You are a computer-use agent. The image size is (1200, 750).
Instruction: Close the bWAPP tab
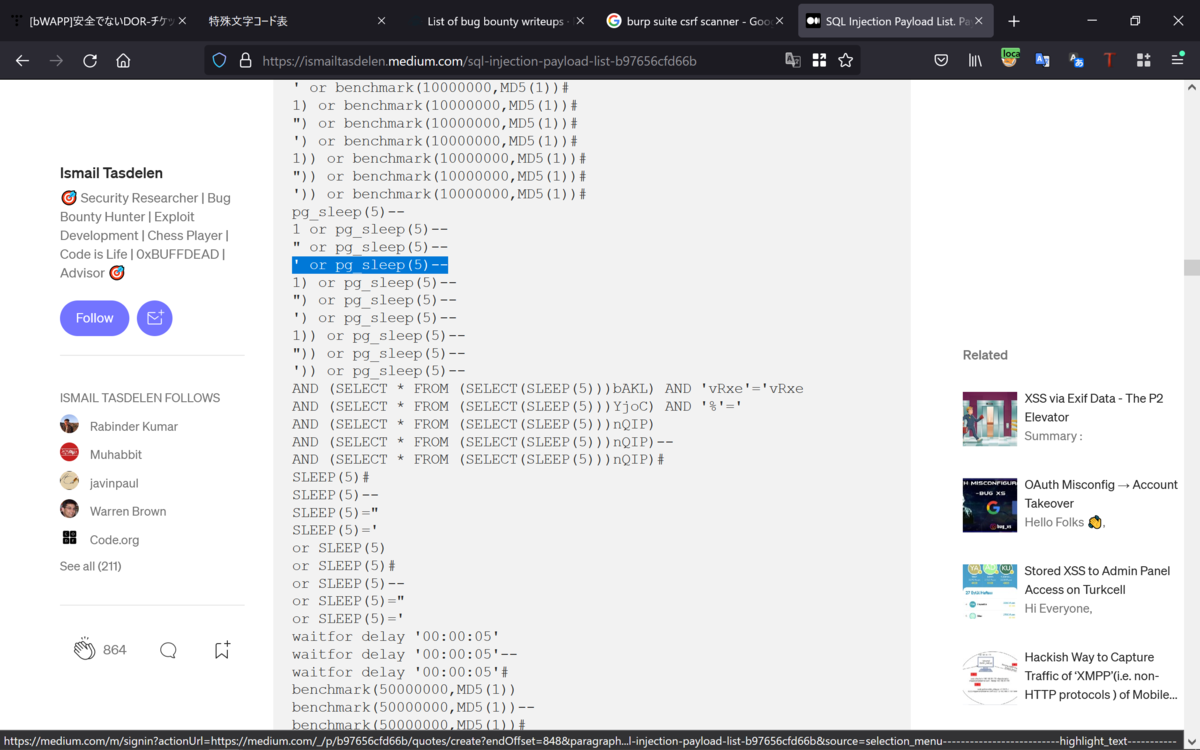tap(182, 21)
